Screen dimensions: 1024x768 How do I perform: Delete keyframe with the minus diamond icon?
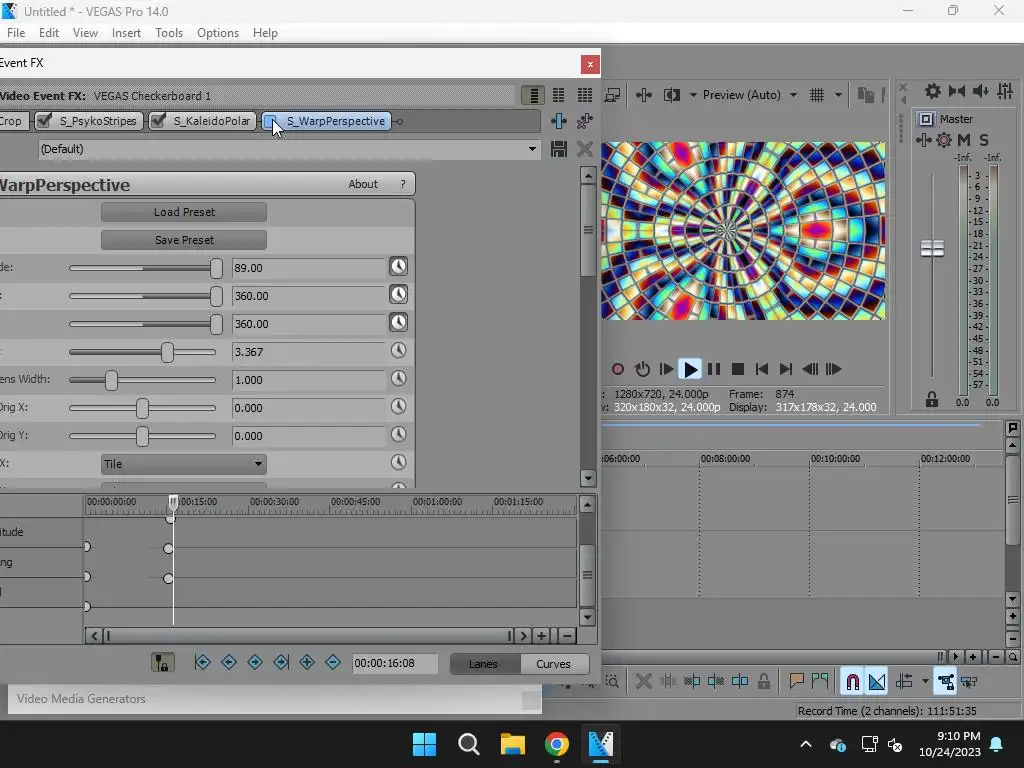pos(333,662)
